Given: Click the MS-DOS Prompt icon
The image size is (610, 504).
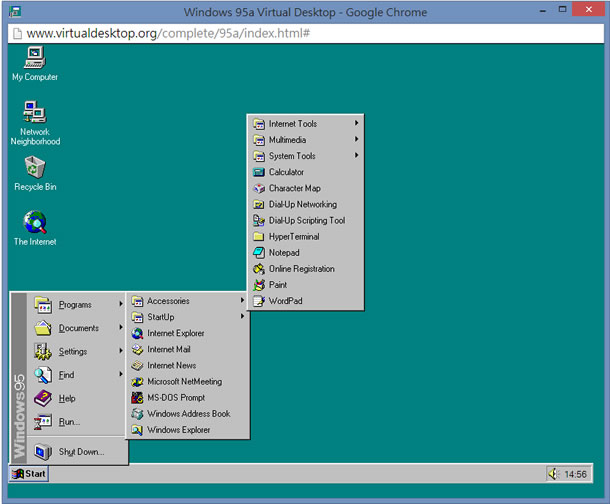Looking at the screenshot, I should pos(137,397).
